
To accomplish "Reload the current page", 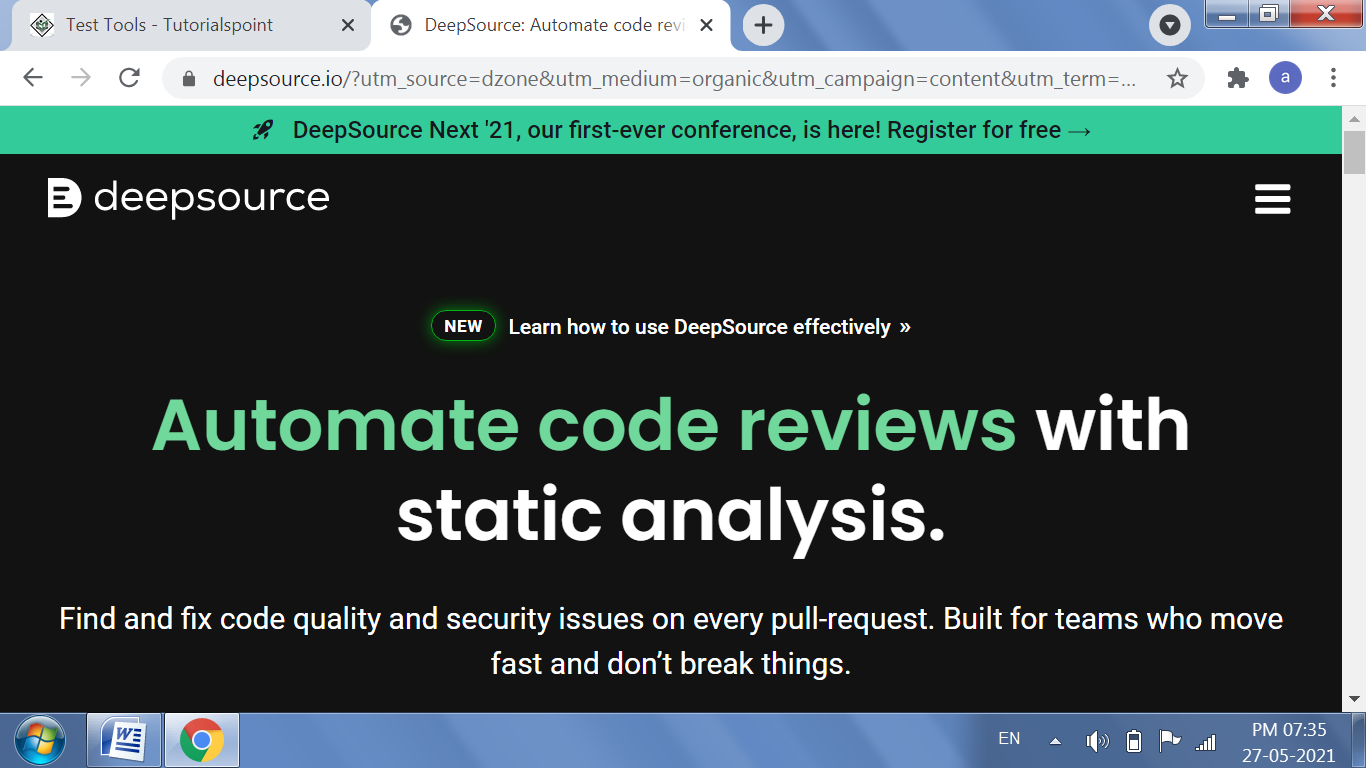I will click(x=129, y=78).
